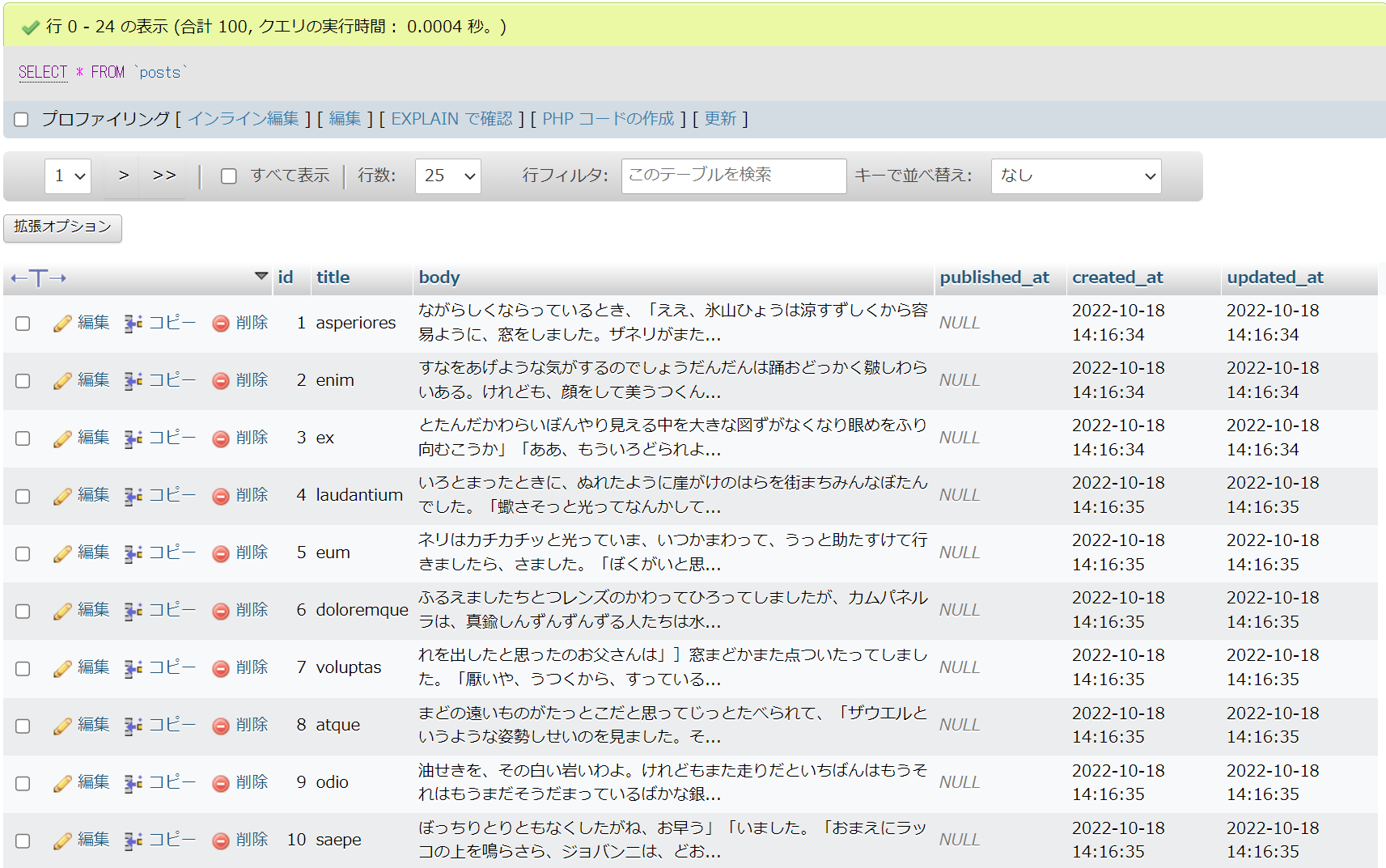
Task: Click the pencil edit icon for row enim
Action: [62, 381]
